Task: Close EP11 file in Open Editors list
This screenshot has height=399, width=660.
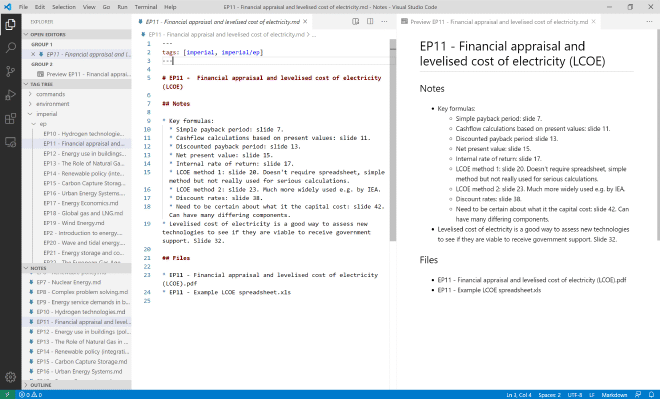Action: 33,54
